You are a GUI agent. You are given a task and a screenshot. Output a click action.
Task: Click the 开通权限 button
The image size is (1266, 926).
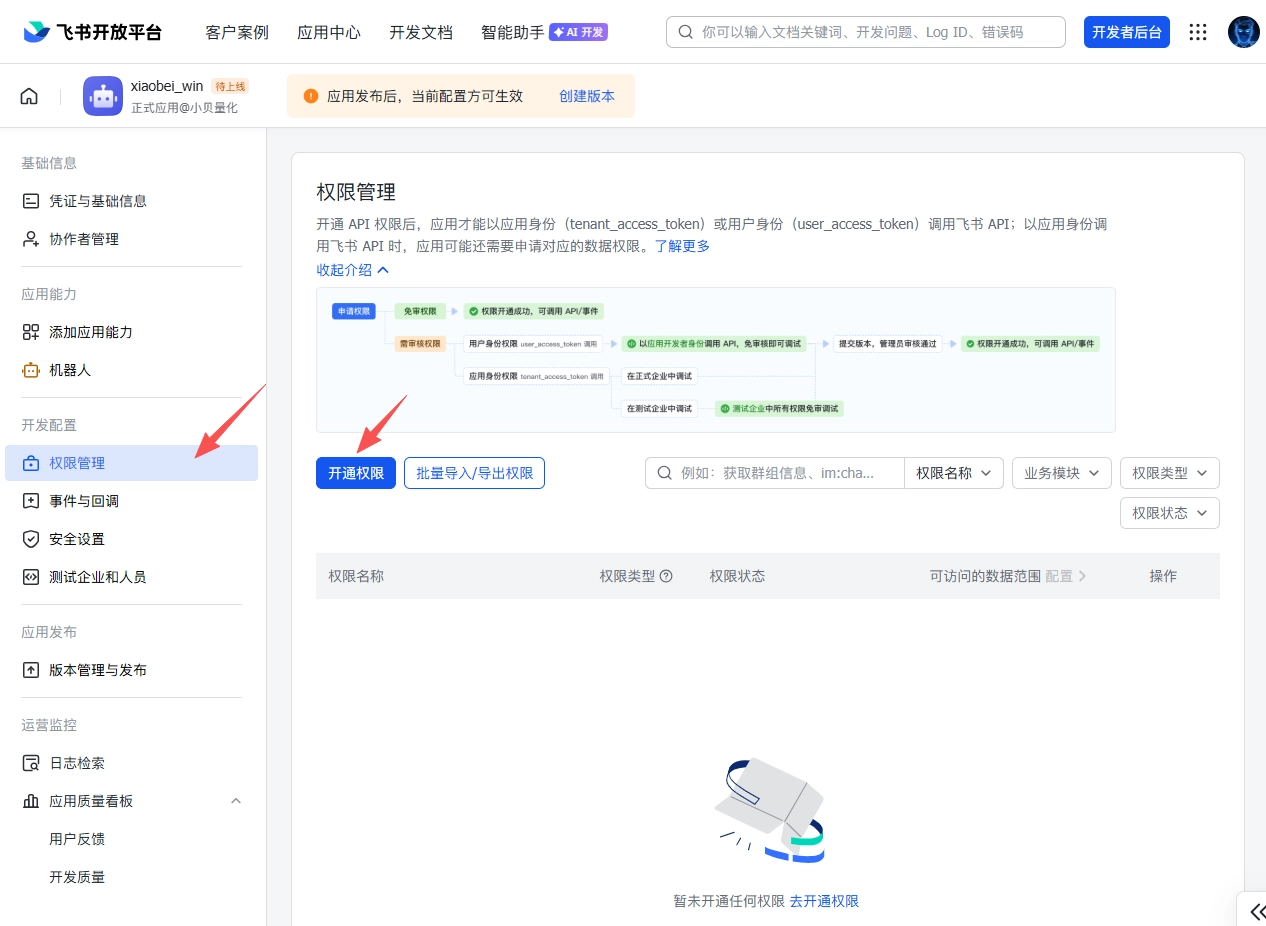tap(355, 472)
